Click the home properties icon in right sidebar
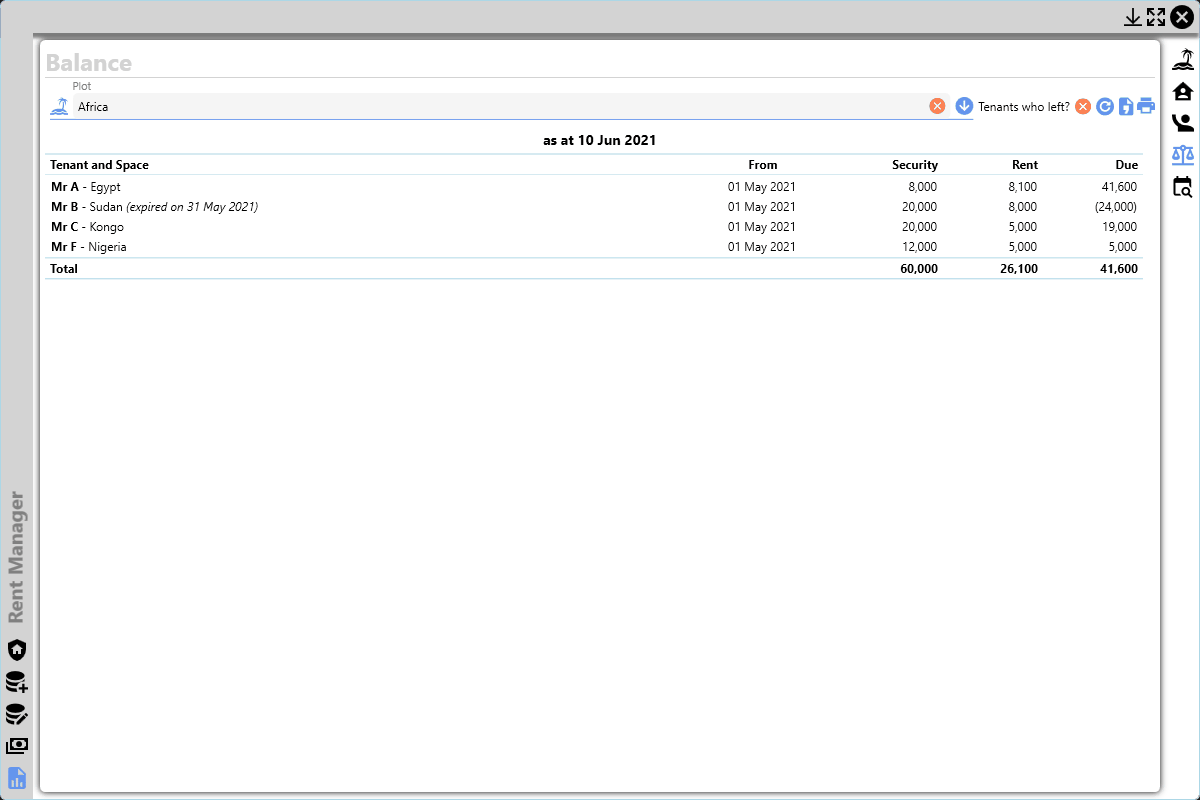Image resolution: width=1200 pixels, height=800 pixels. click(1183, 90)
